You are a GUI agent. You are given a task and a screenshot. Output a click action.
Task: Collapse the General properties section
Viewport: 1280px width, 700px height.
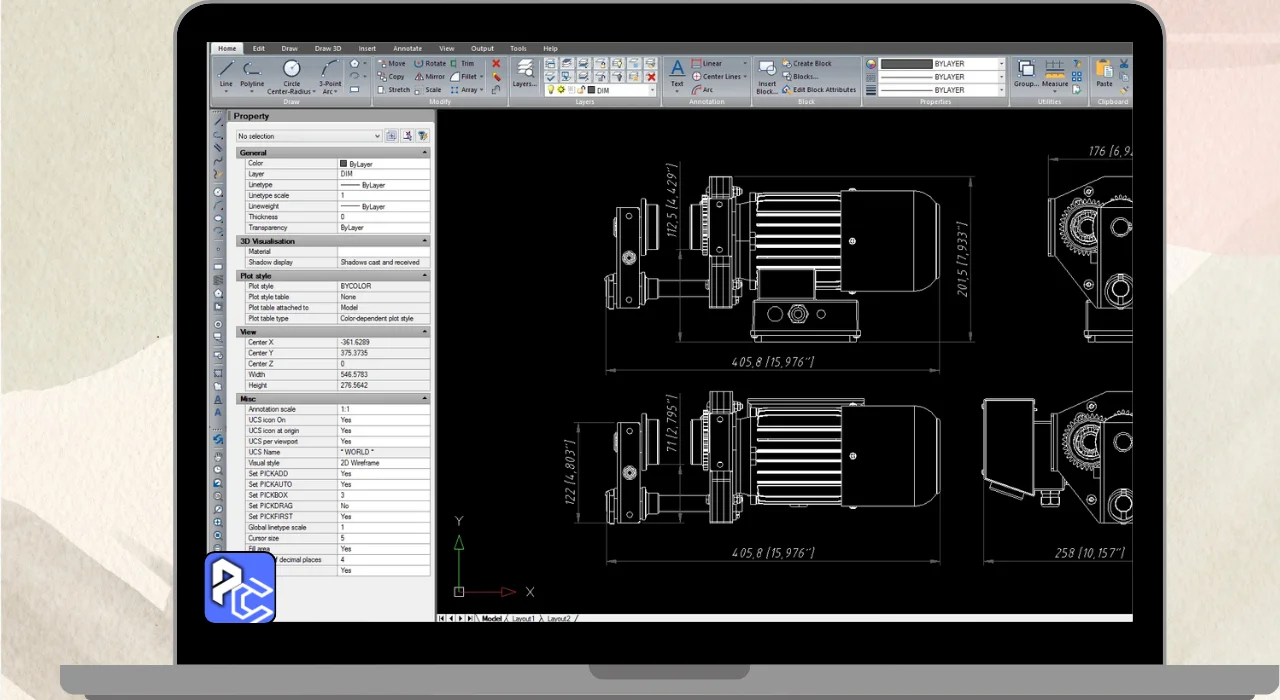click(425, 153)
